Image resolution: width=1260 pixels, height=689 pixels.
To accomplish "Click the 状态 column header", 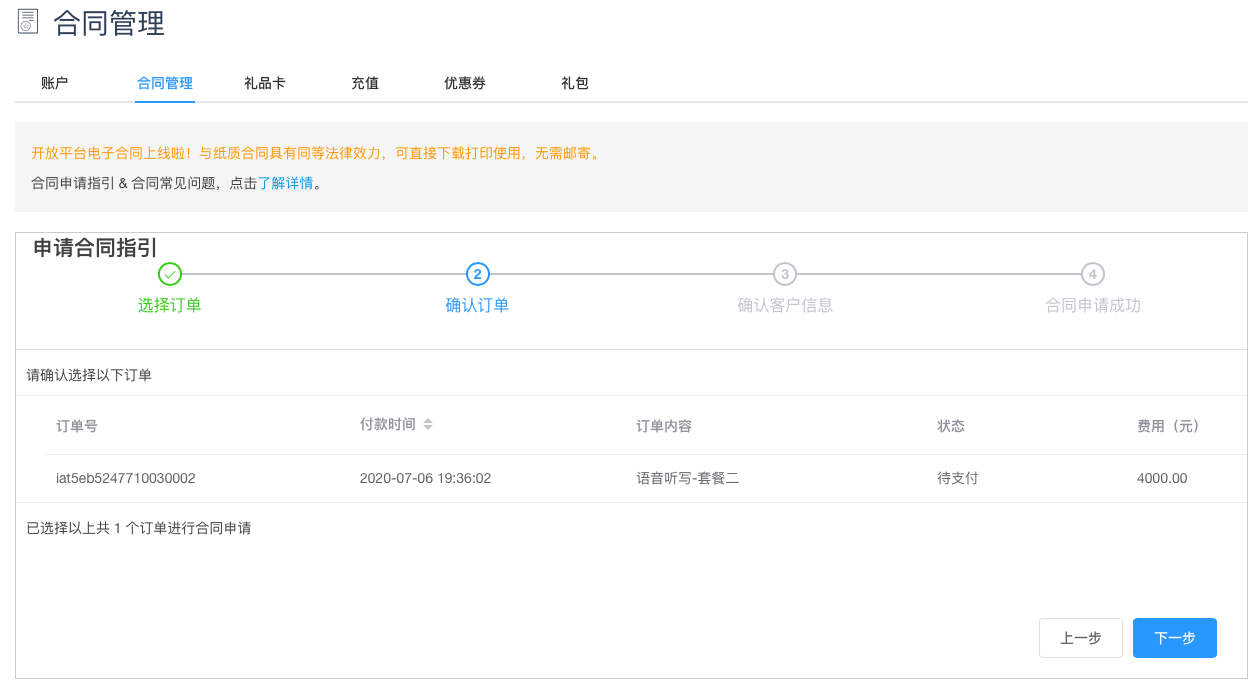I will [951, 426].
